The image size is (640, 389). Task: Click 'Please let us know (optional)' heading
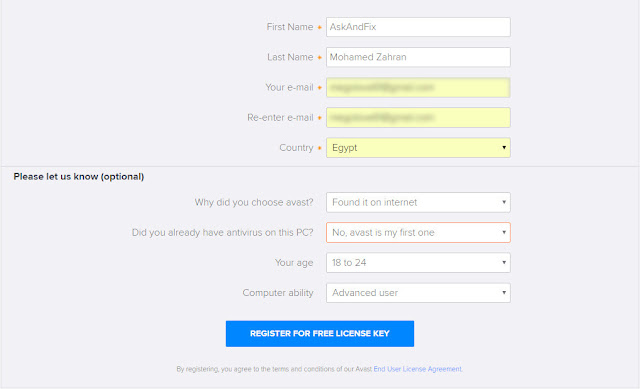click(x=79, y=177)
